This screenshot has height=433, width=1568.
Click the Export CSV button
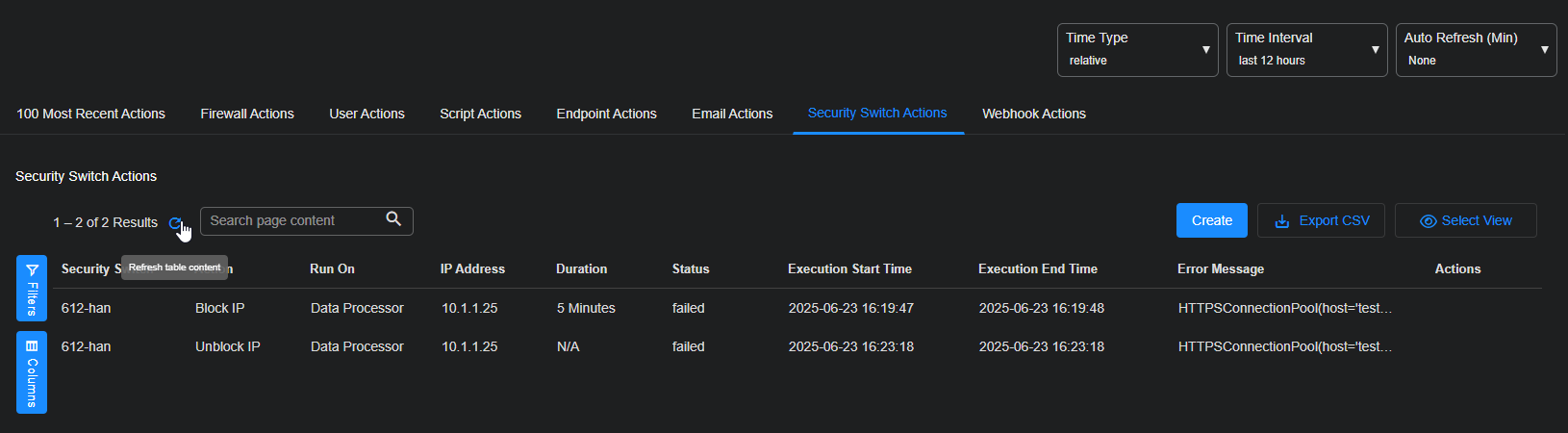click(1321, 220)
